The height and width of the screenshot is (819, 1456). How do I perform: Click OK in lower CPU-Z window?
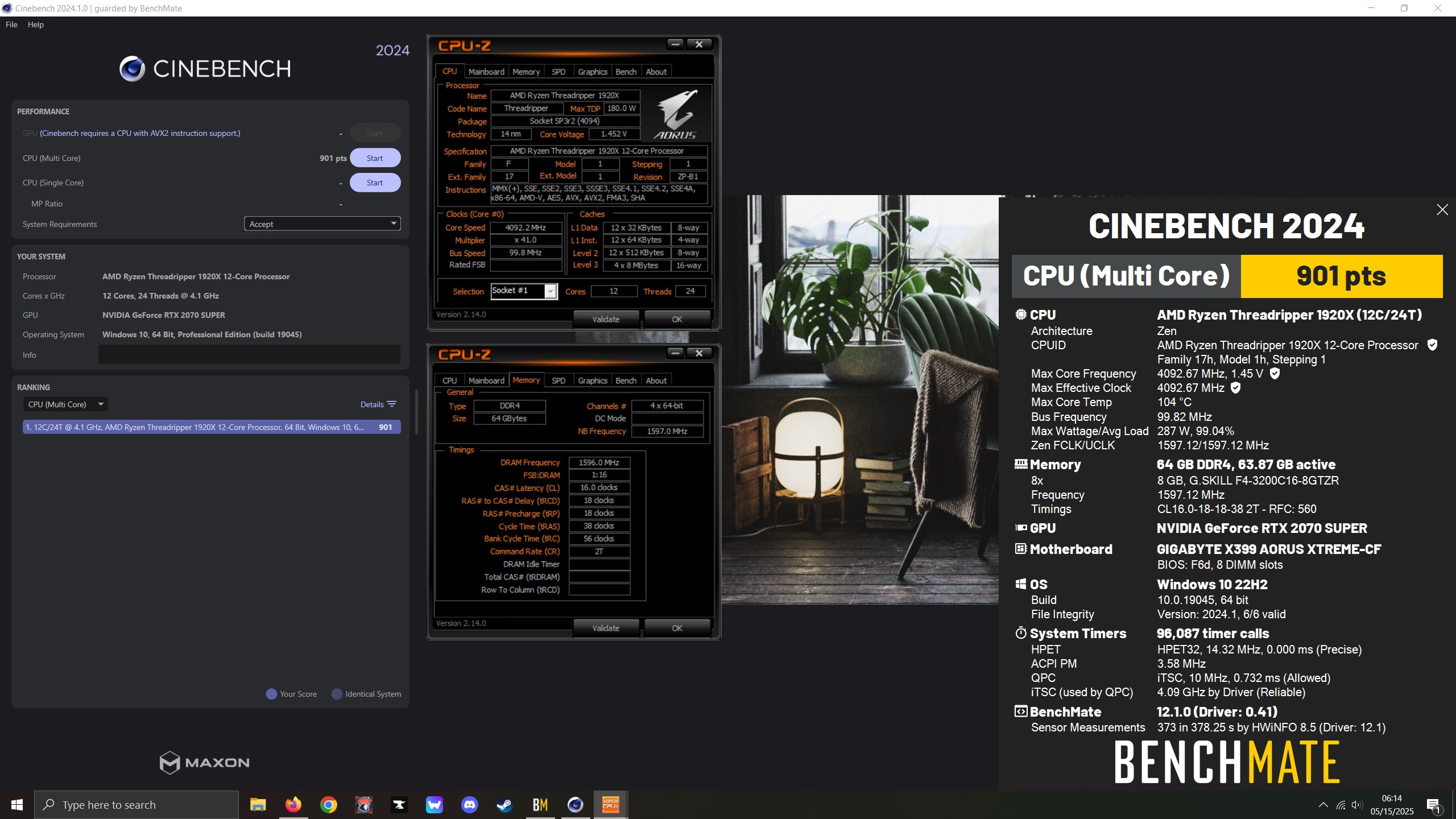click(x=677, y=628)
